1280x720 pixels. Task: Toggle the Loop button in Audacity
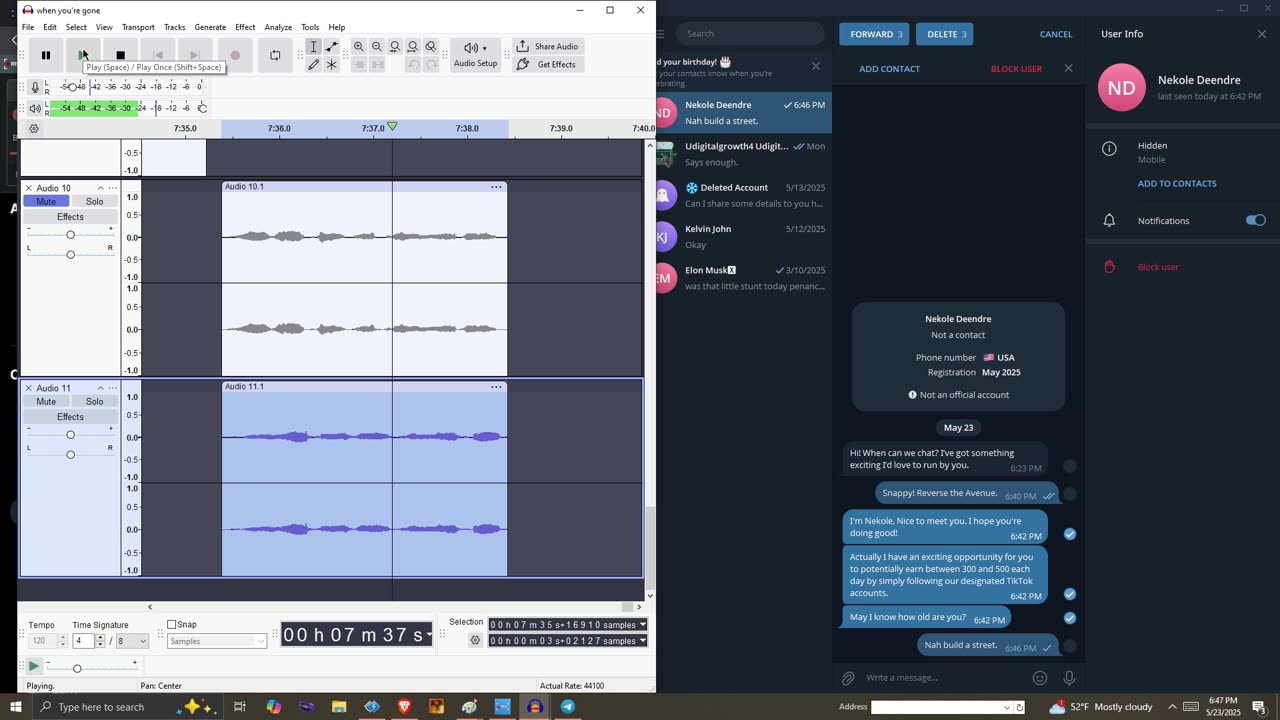[275, 55]
